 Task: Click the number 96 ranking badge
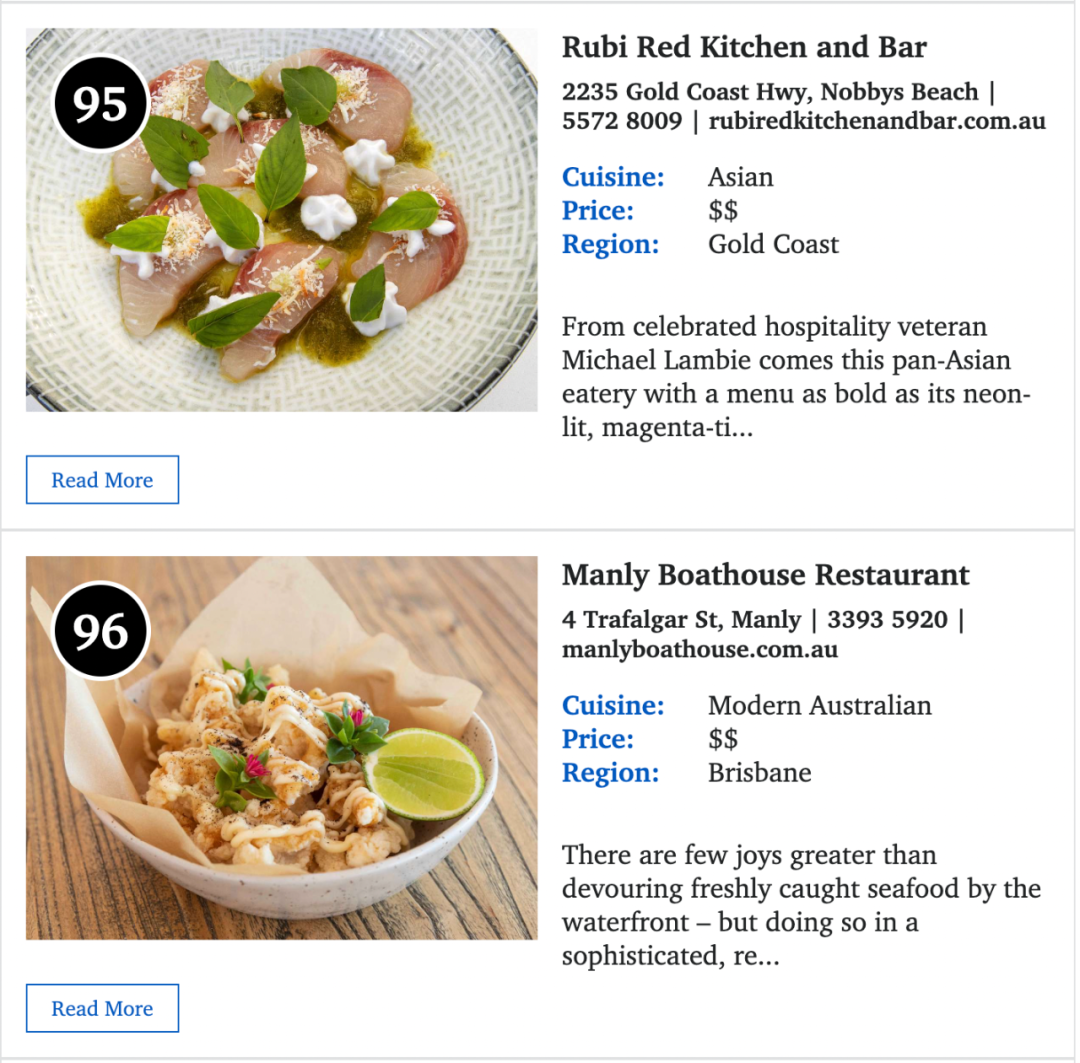point(101,631)
